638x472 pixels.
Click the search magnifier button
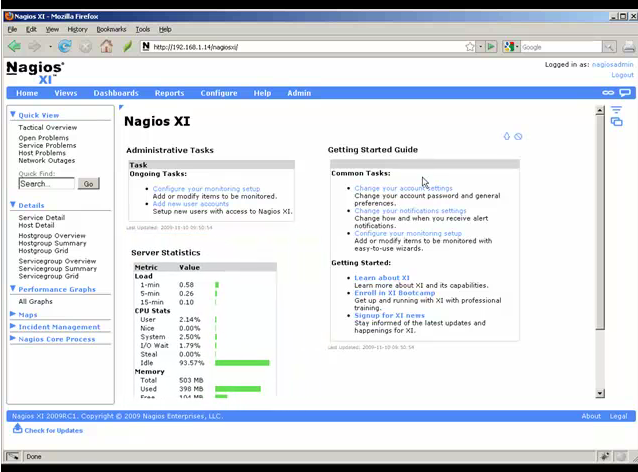609,47
